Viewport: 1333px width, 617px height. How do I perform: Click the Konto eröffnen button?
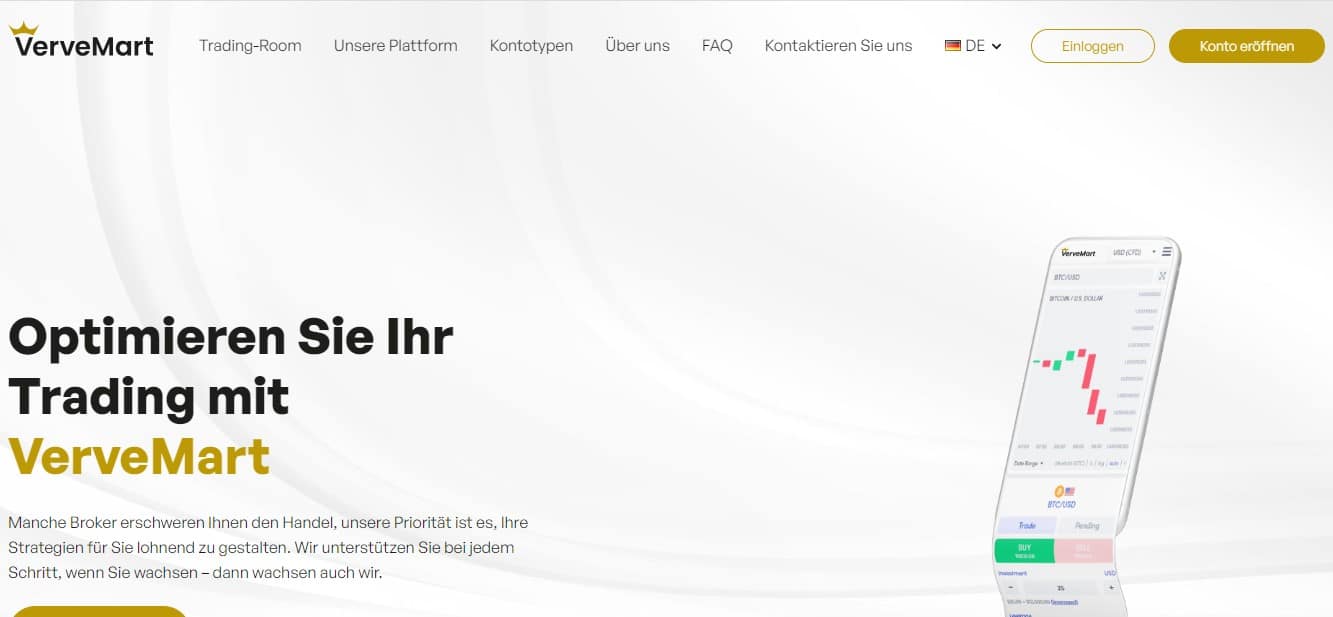tap(1246, 45)
